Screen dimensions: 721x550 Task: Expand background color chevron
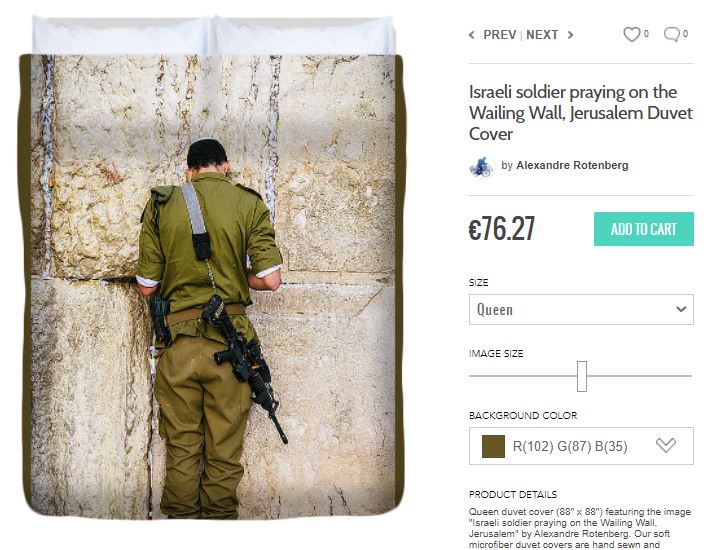tap(666, 445)
